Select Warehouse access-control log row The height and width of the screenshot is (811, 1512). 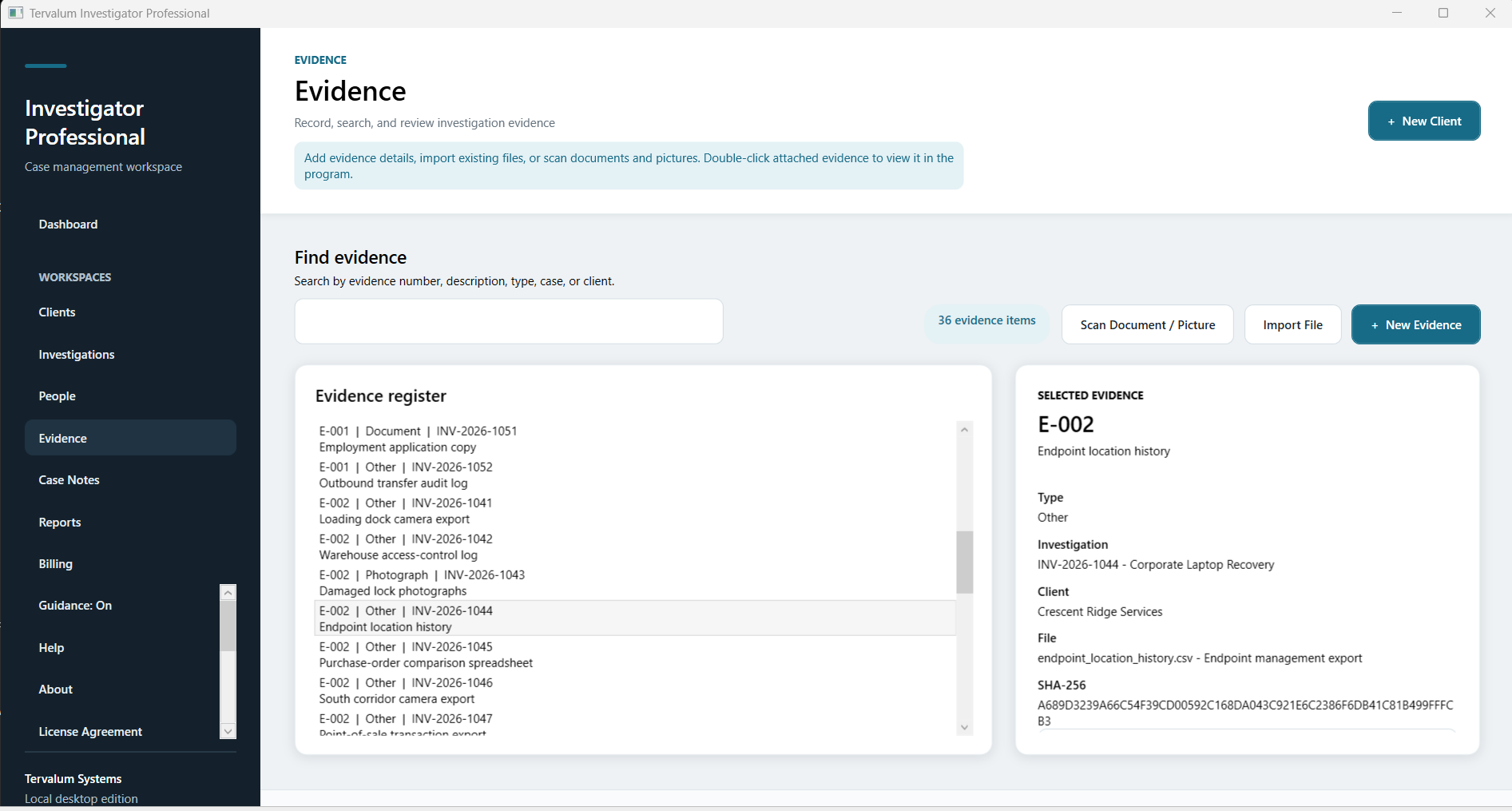636,547
